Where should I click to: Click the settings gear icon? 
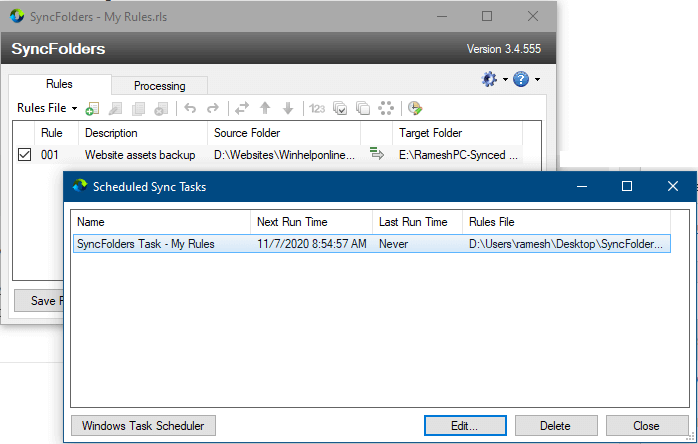489,79
